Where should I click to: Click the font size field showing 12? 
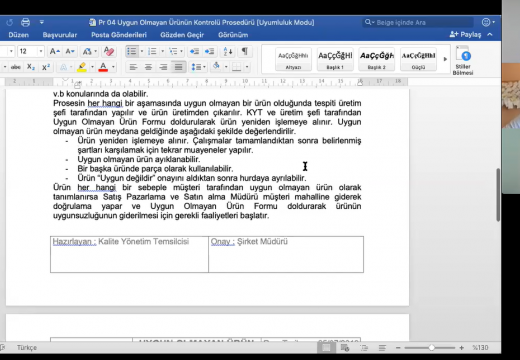(27, 51)
